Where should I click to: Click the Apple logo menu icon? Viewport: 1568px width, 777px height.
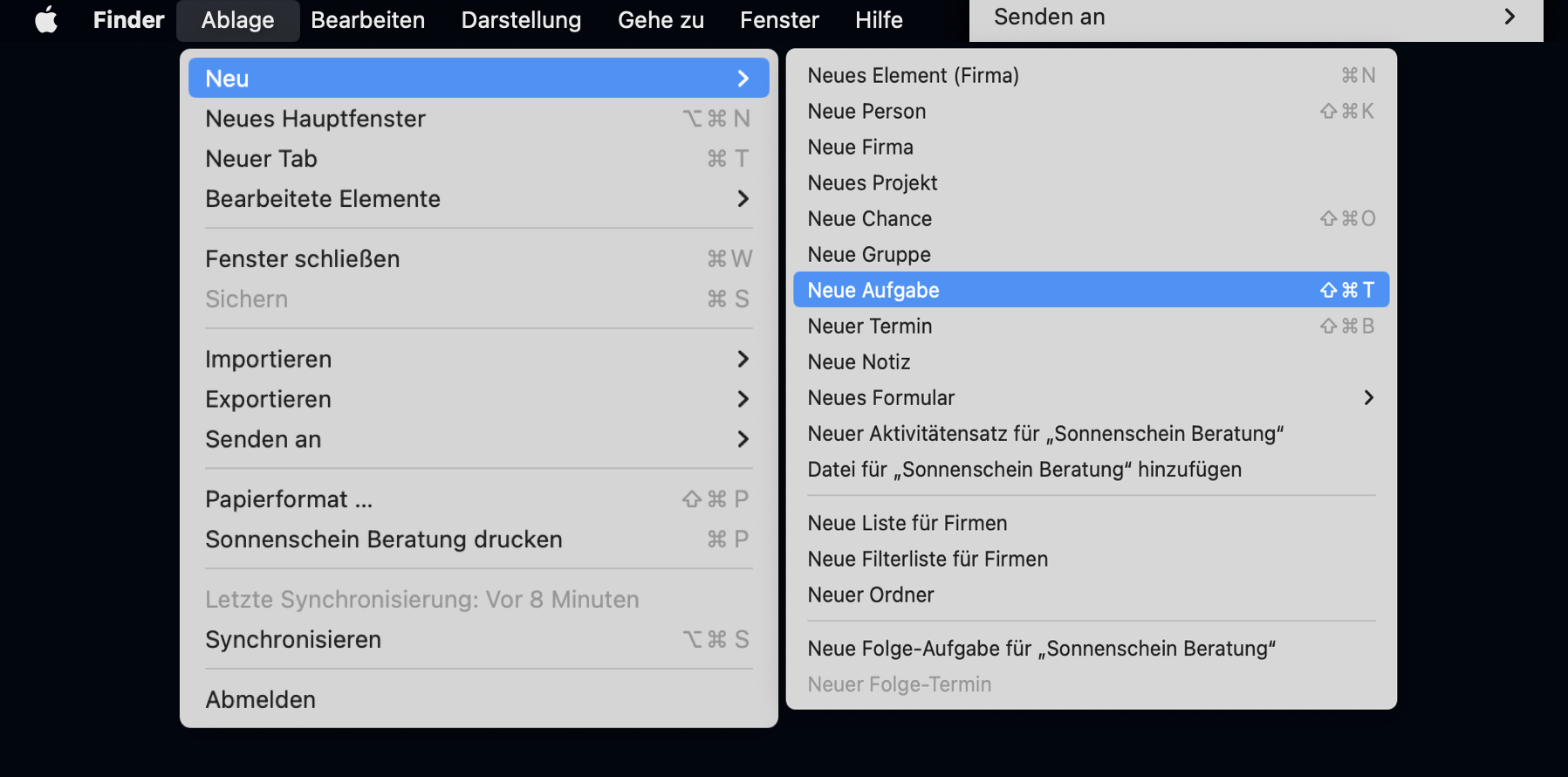pyautogui.click(x=46, y=19)
